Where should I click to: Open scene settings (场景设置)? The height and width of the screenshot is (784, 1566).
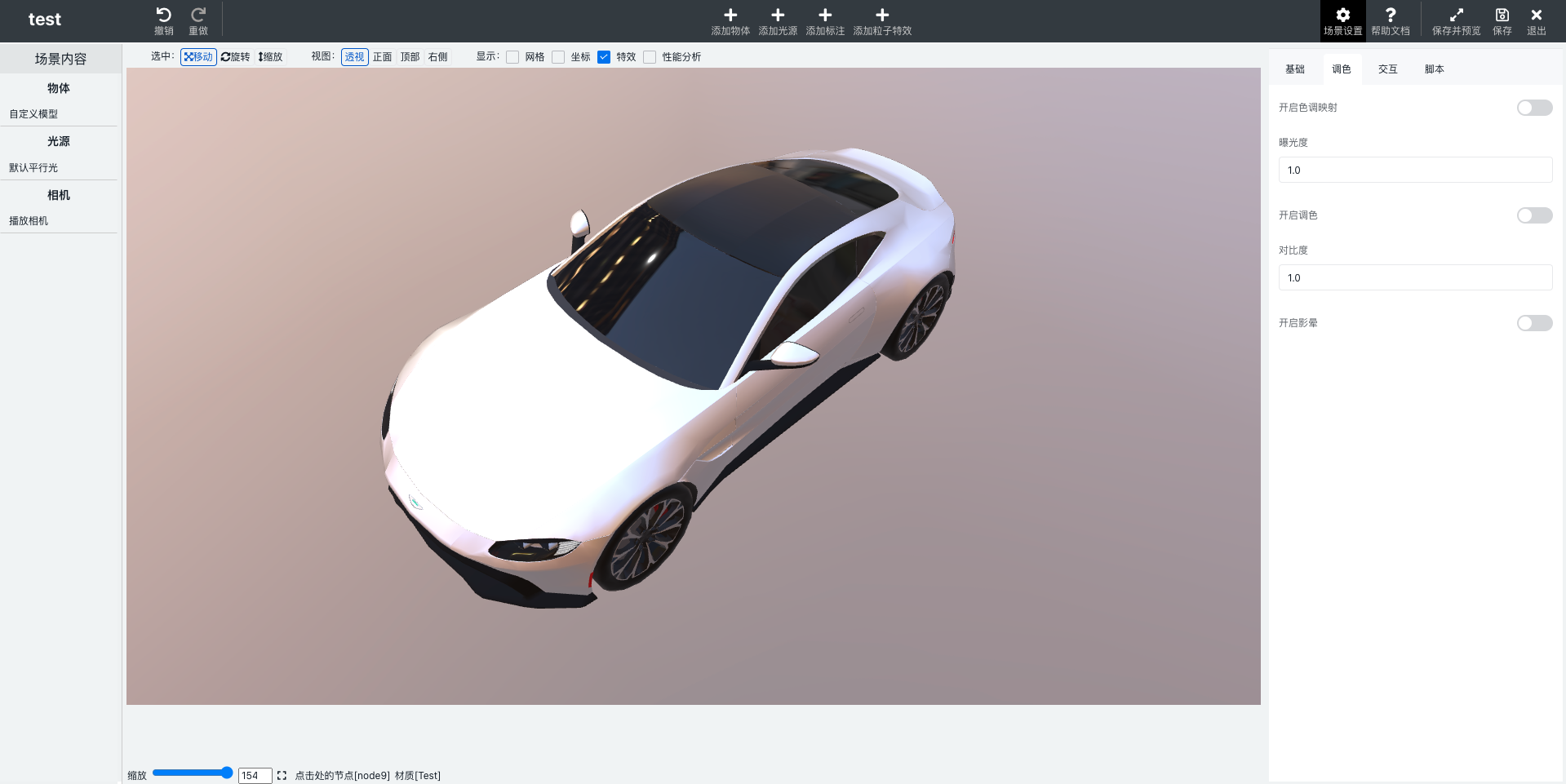tap(1343, 21)
